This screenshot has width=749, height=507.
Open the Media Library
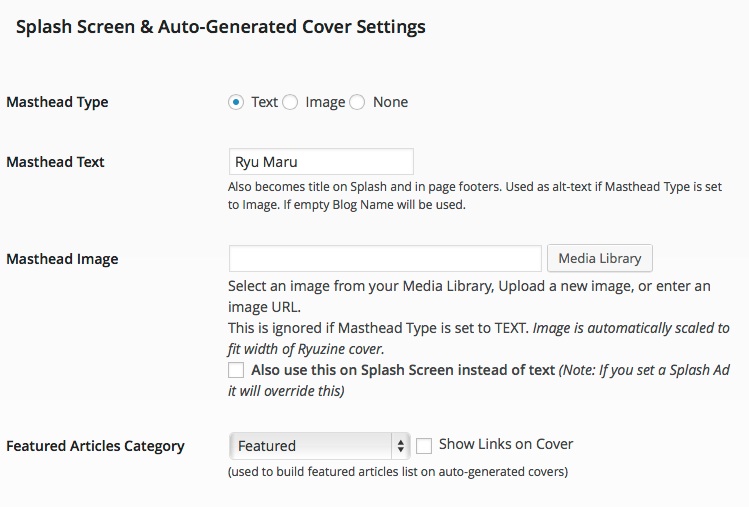pos(600,259)
